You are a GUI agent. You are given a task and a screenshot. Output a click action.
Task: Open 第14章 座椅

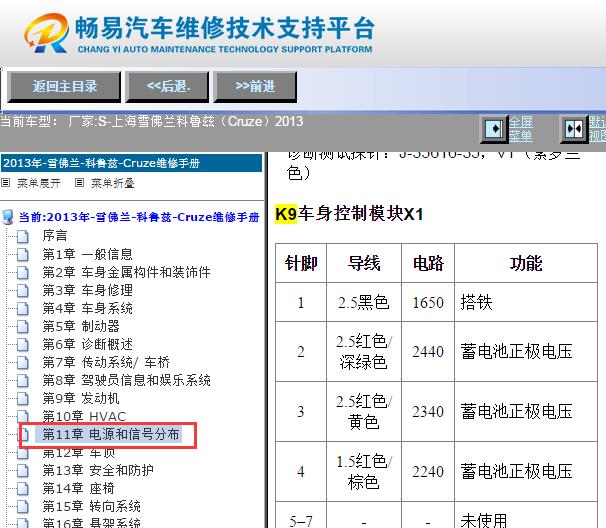(78, 488)
